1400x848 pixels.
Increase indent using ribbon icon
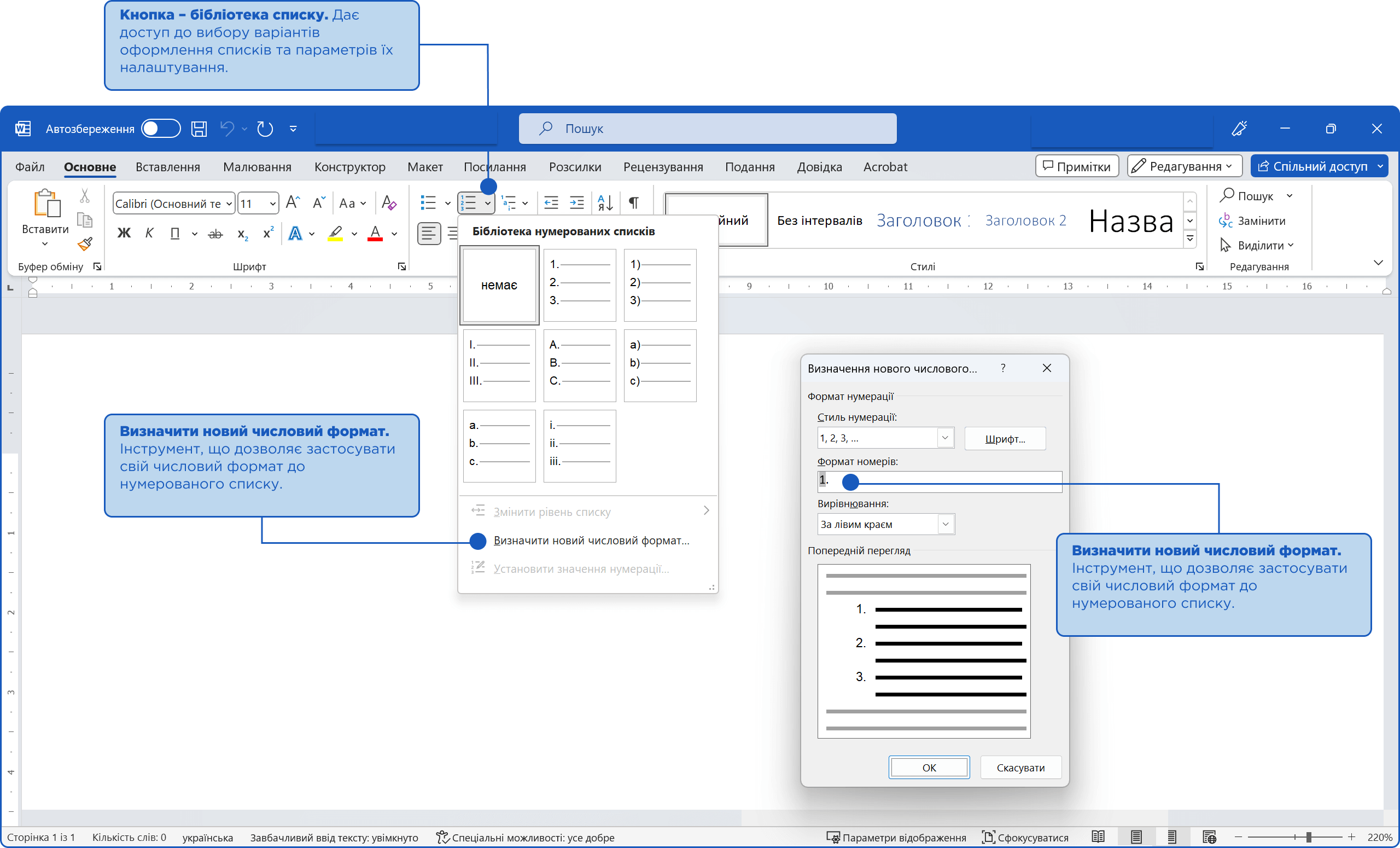[x=577, y=203]
